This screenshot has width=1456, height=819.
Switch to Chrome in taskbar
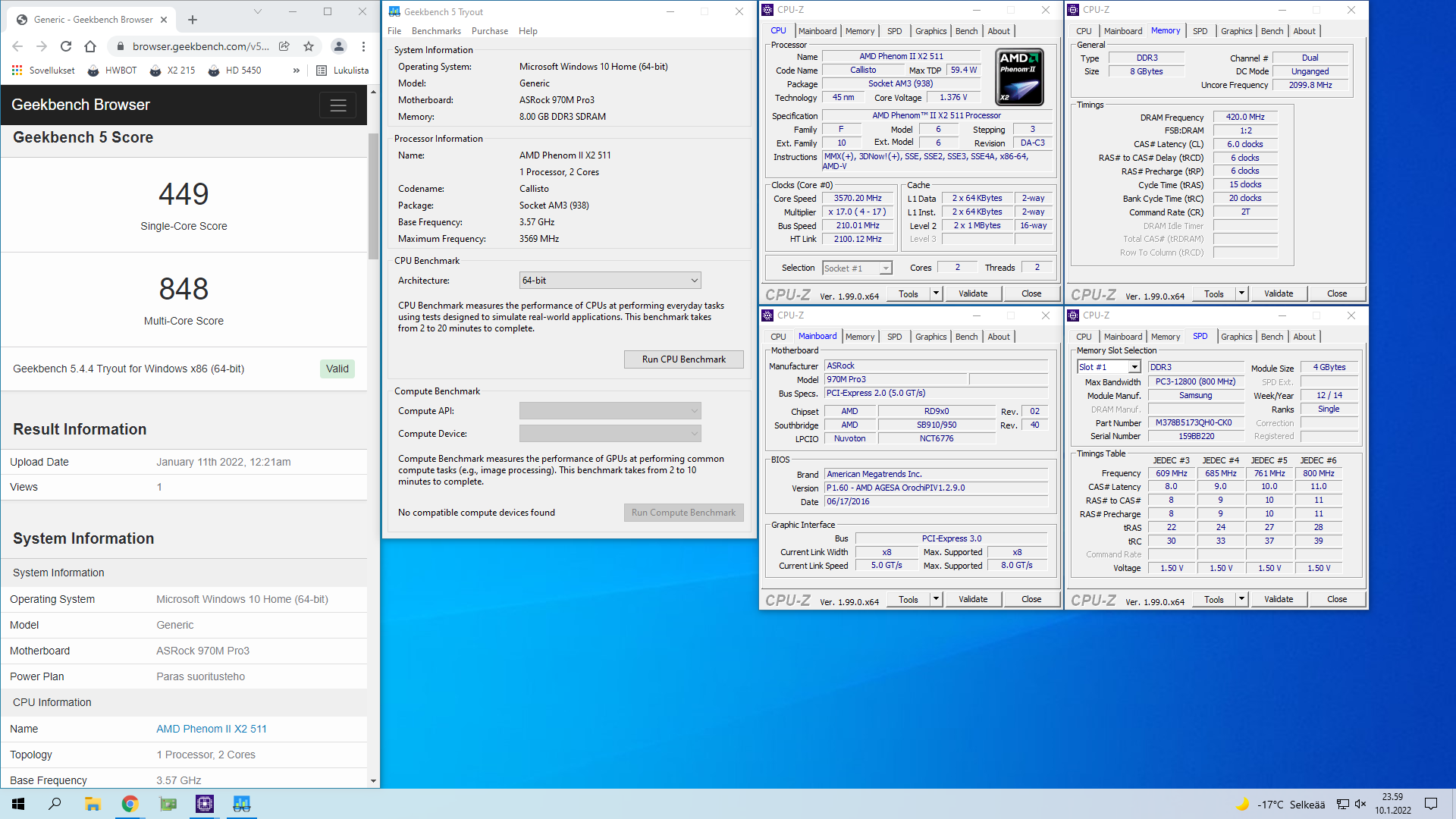click(x=130, y=804)
